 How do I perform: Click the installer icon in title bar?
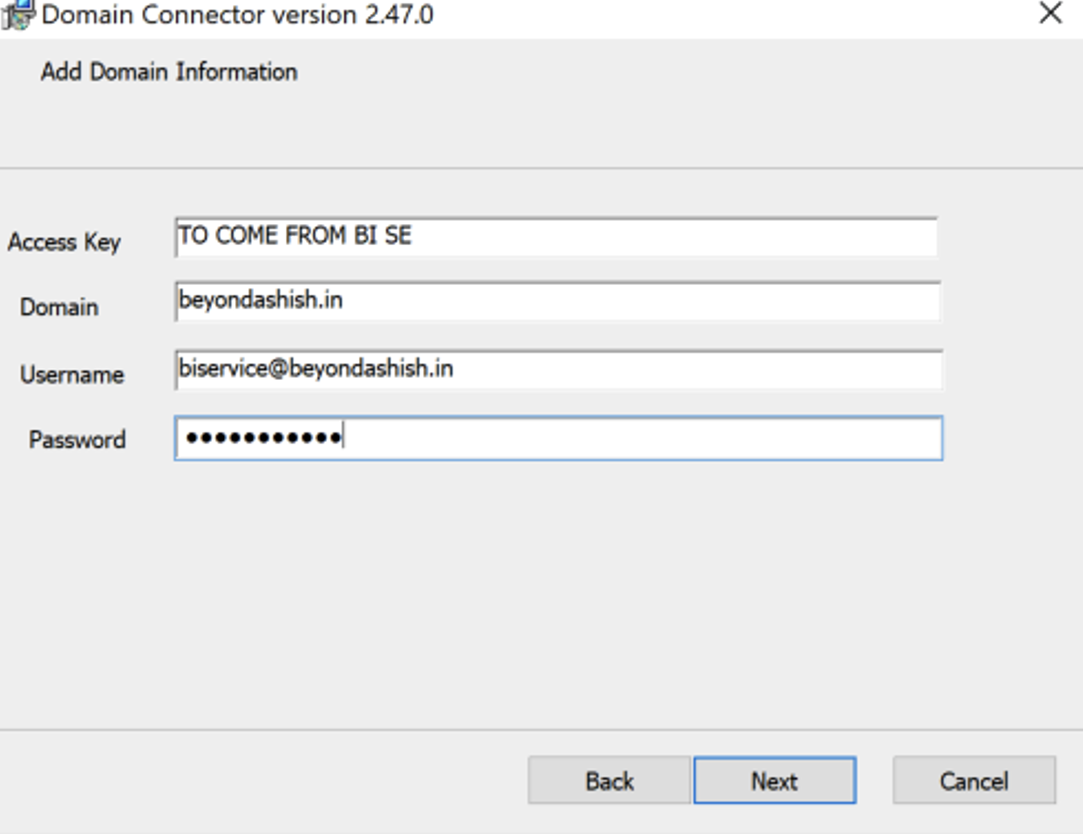click(18, 14)
